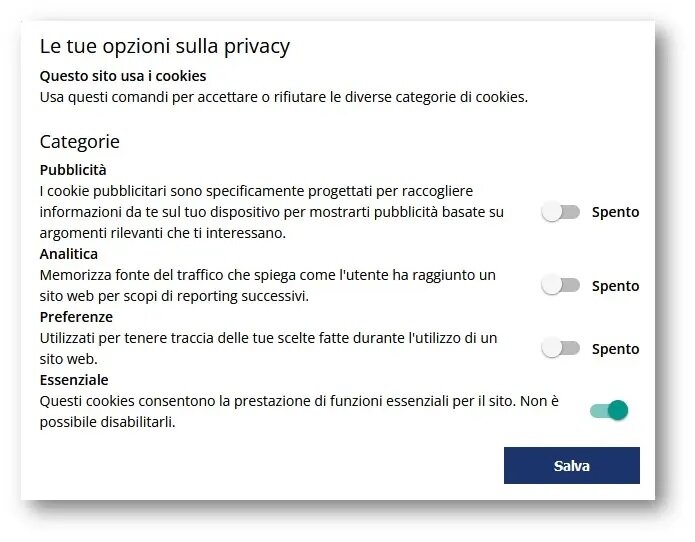Click the Categorie section heading
The width and height of the screenshot is (695, 542).
coord(80,142)
